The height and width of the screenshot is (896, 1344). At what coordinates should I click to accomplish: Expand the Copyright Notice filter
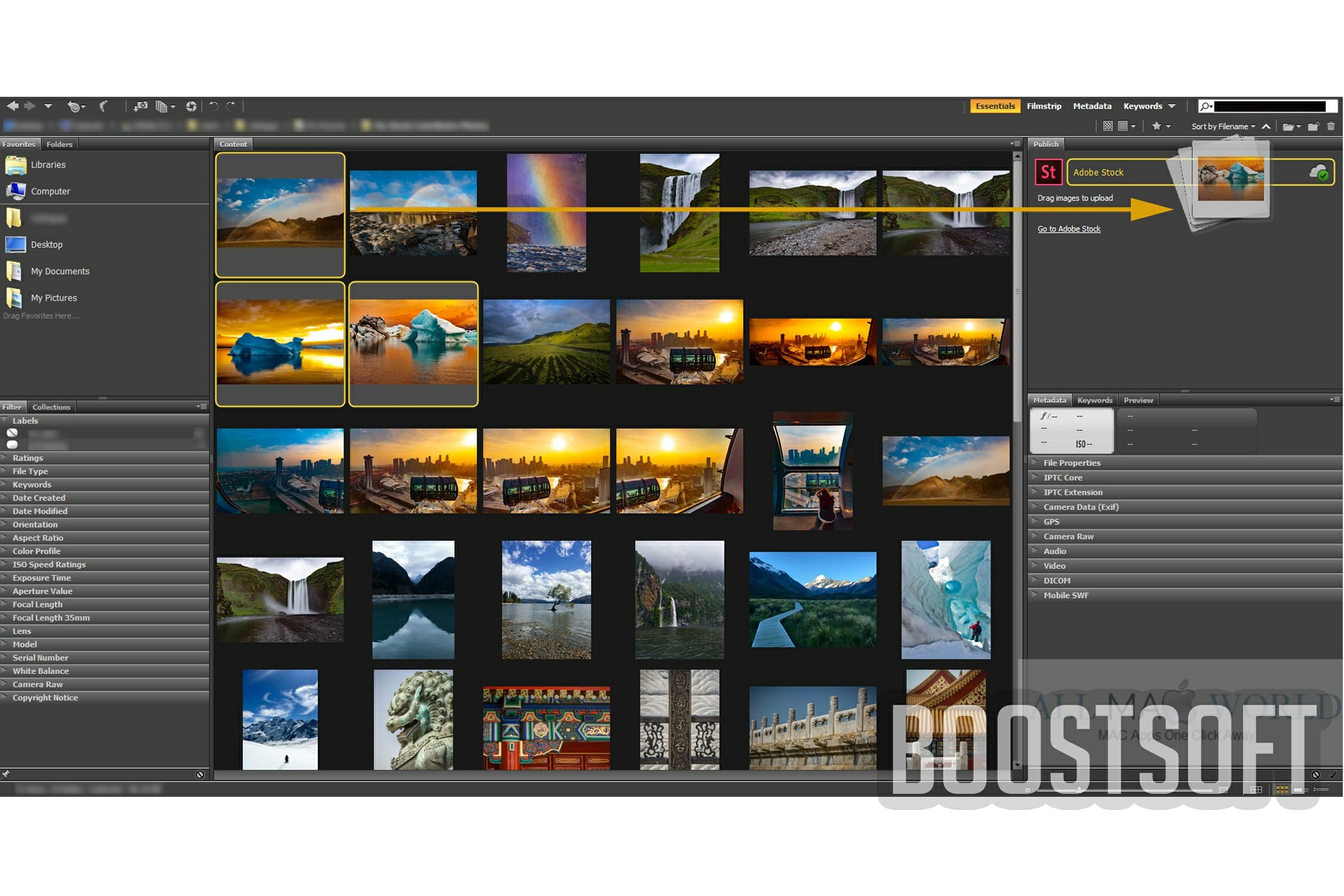tap(105, 698)
